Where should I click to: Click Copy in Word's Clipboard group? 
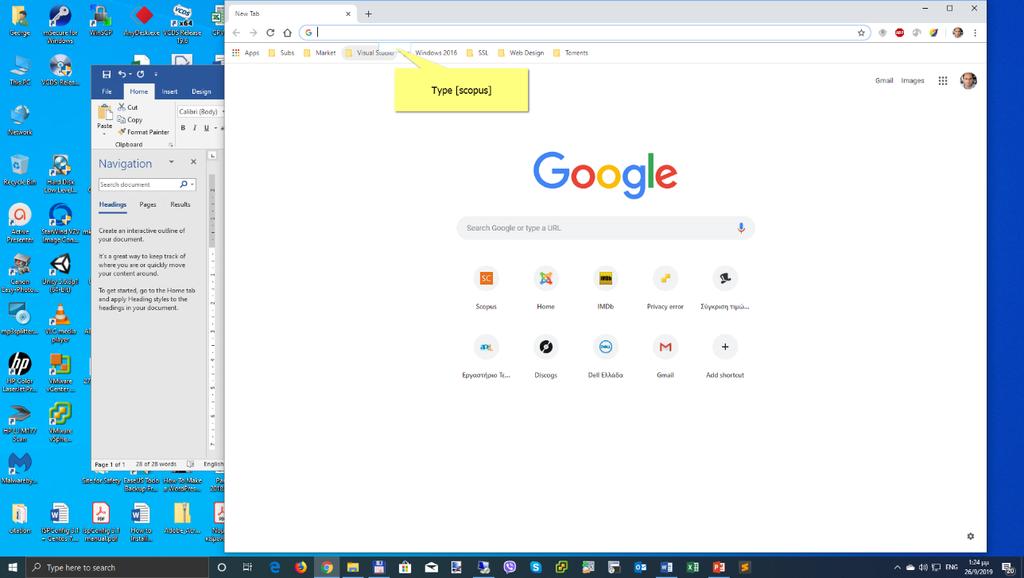(129, 120)
